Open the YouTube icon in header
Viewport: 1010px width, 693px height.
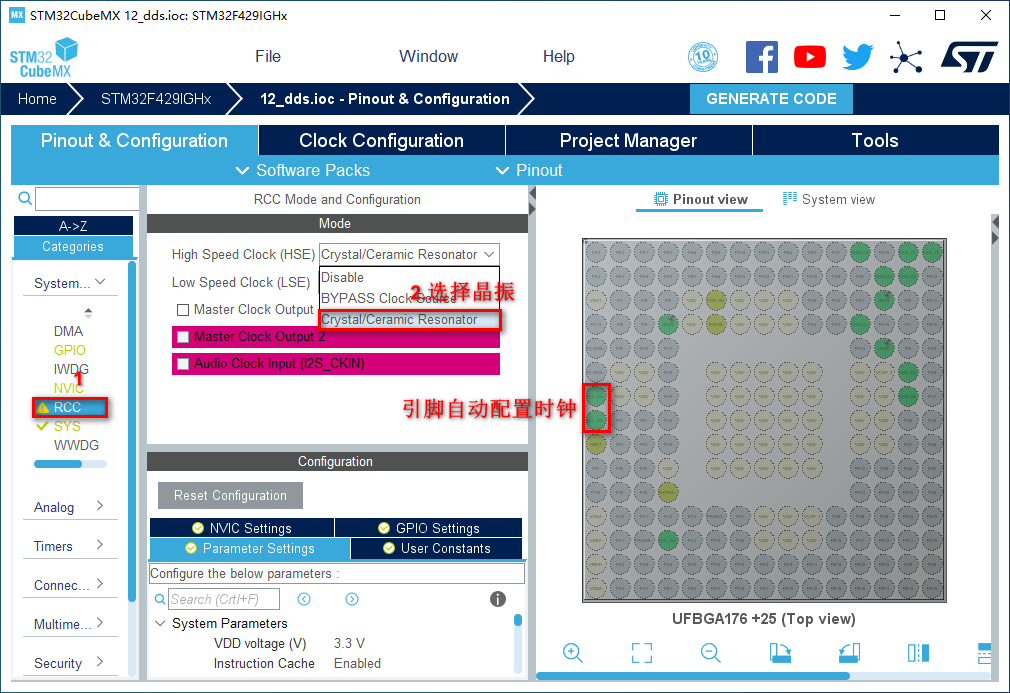(809, 57)
